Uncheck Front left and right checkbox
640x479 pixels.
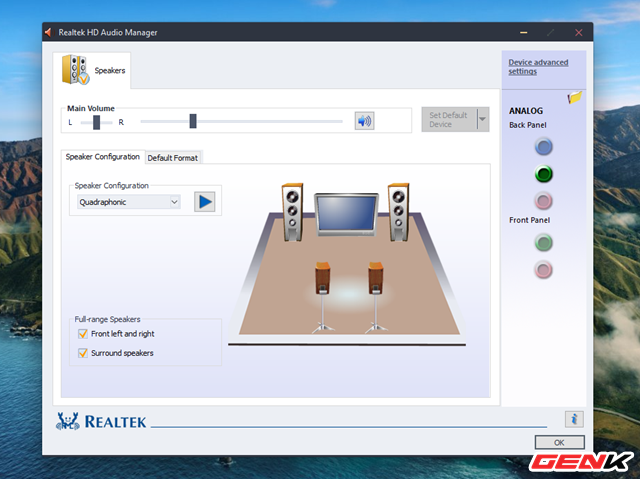tap(82, 334)
